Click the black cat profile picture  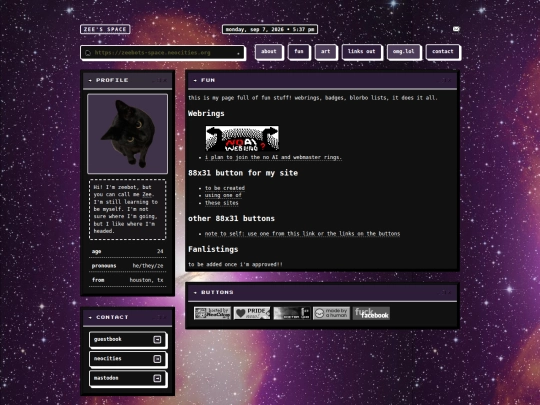pos(127,134)
